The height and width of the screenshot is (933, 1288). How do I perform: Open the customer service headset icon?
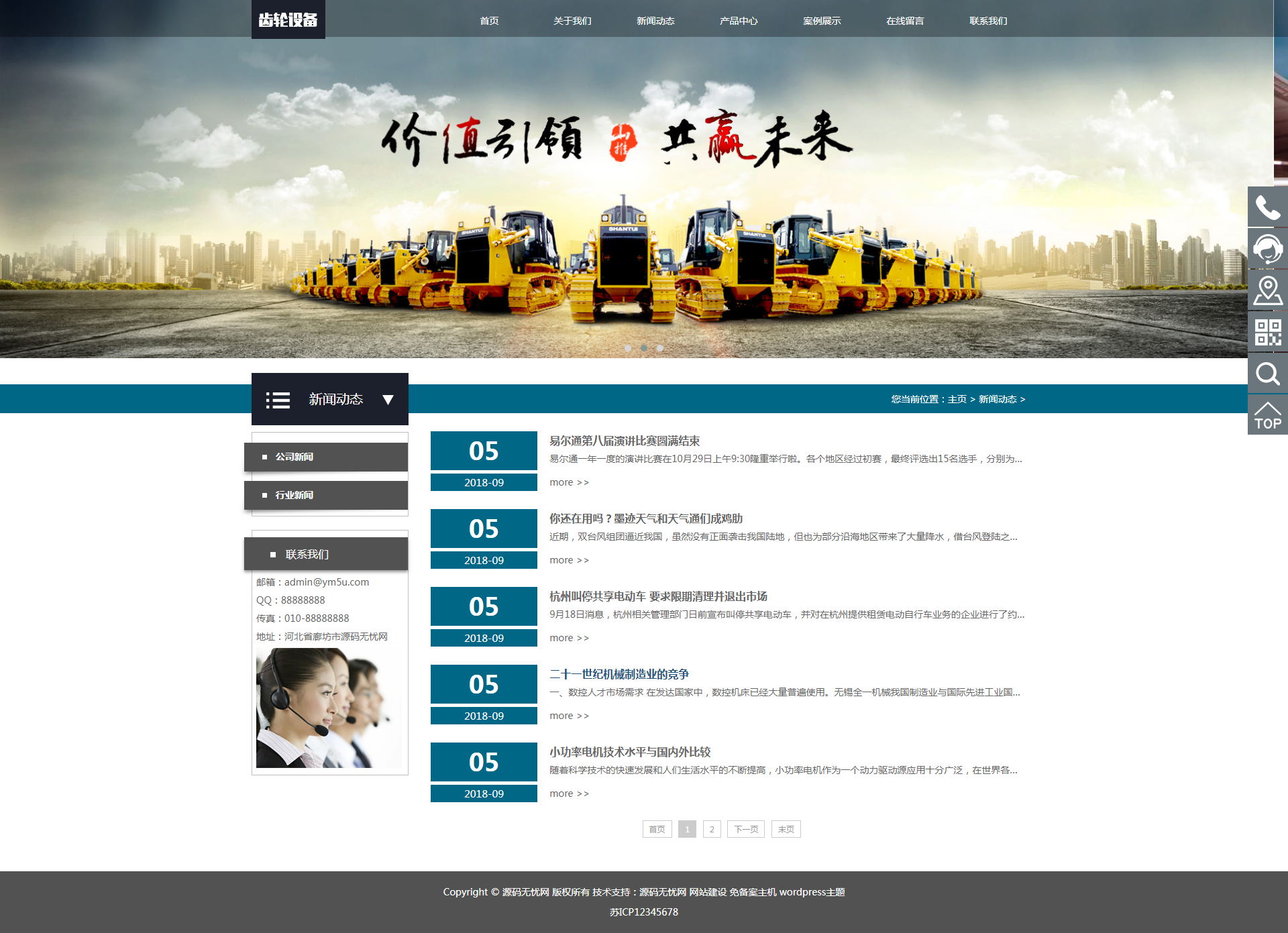[x=1267, y=249]
